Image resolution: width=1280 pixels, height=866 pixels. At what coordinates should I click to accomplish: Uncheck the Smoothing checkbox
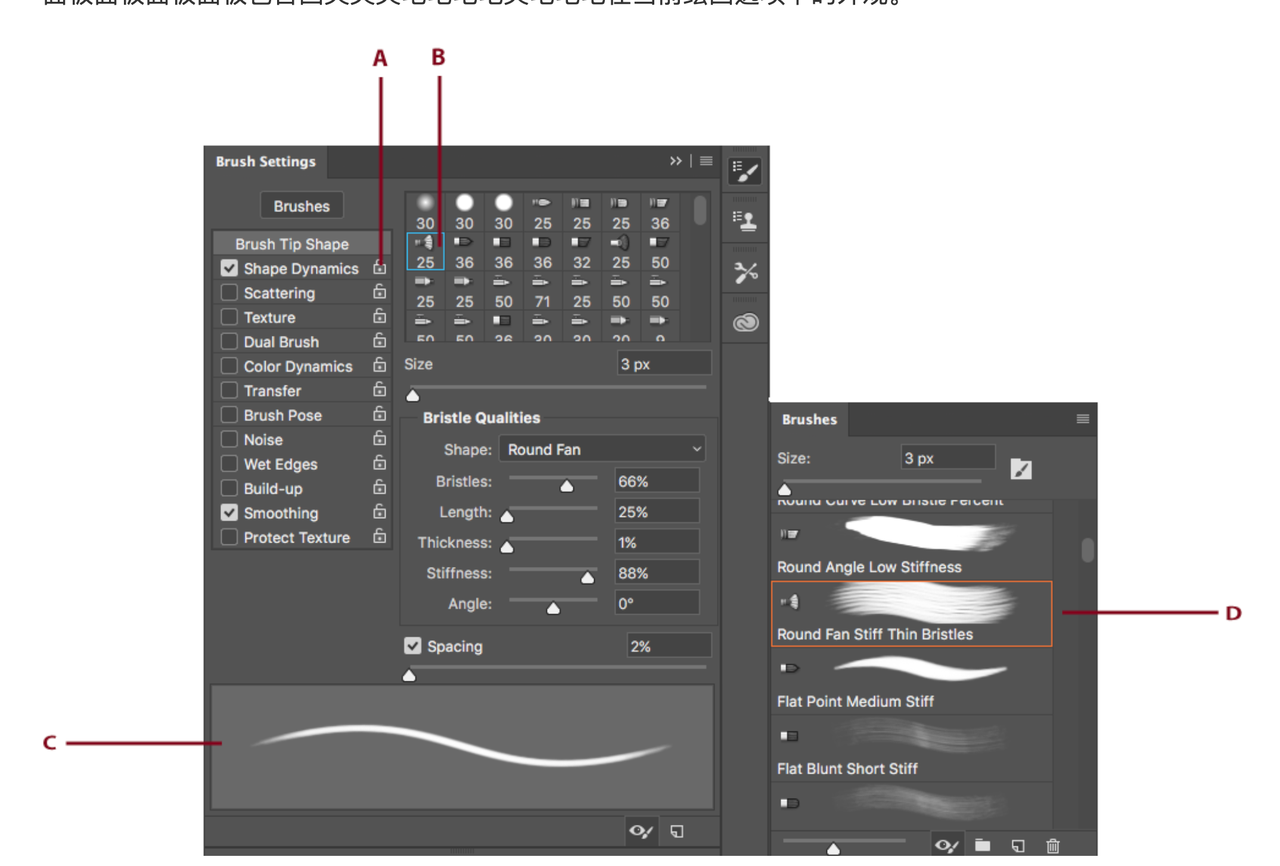[x=229, y=513]
